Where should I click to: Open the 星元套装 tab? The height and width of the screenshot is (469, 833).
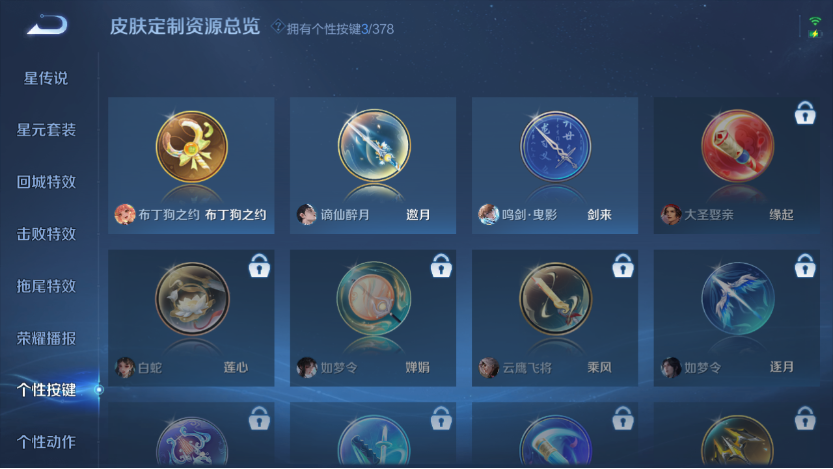click(46, 130)
